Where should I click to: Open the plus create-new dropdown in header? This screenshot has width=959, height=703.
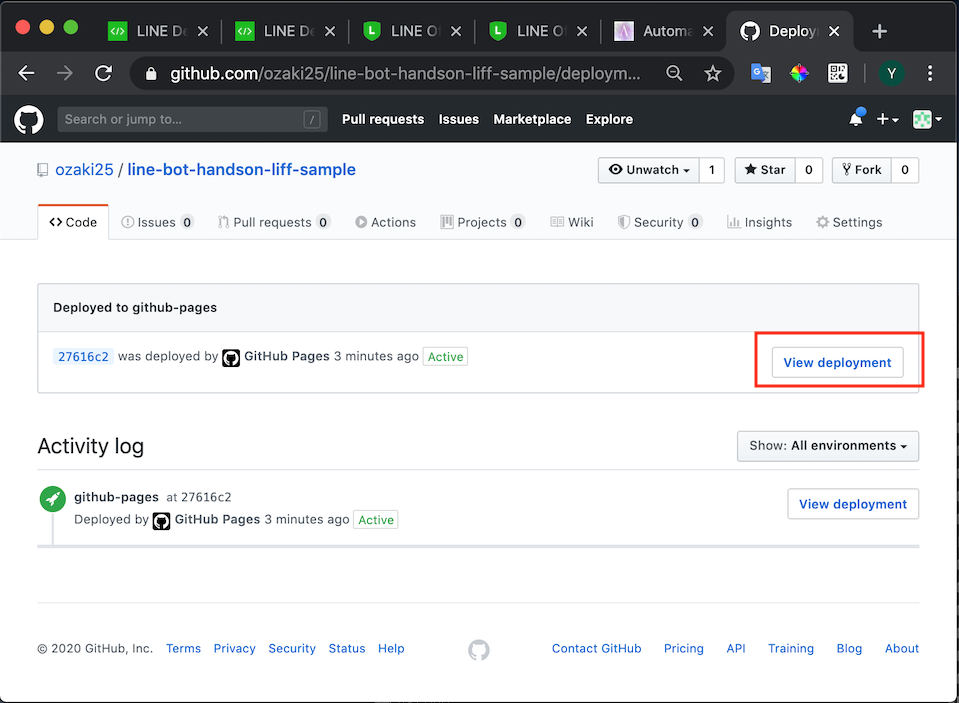point(887,119)
